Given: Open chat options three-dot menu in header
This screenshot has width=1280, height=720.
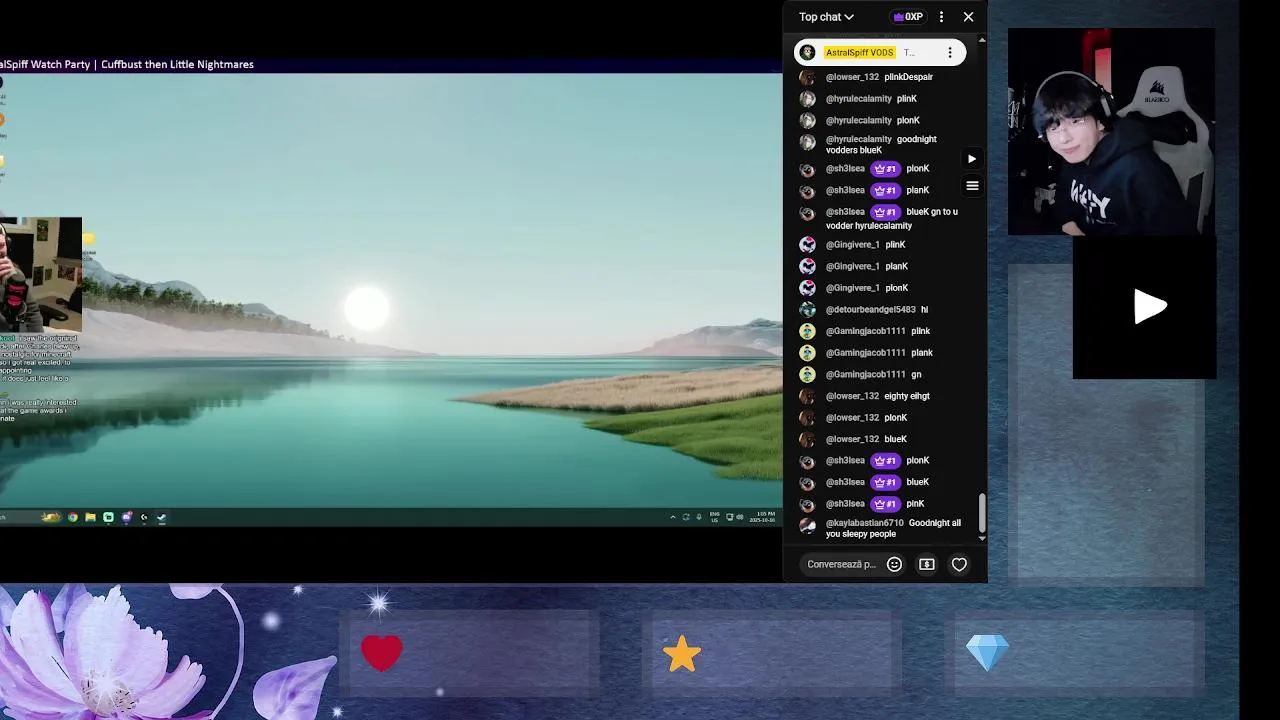Looking at the screenshot, I should click(x=941, y=17).
